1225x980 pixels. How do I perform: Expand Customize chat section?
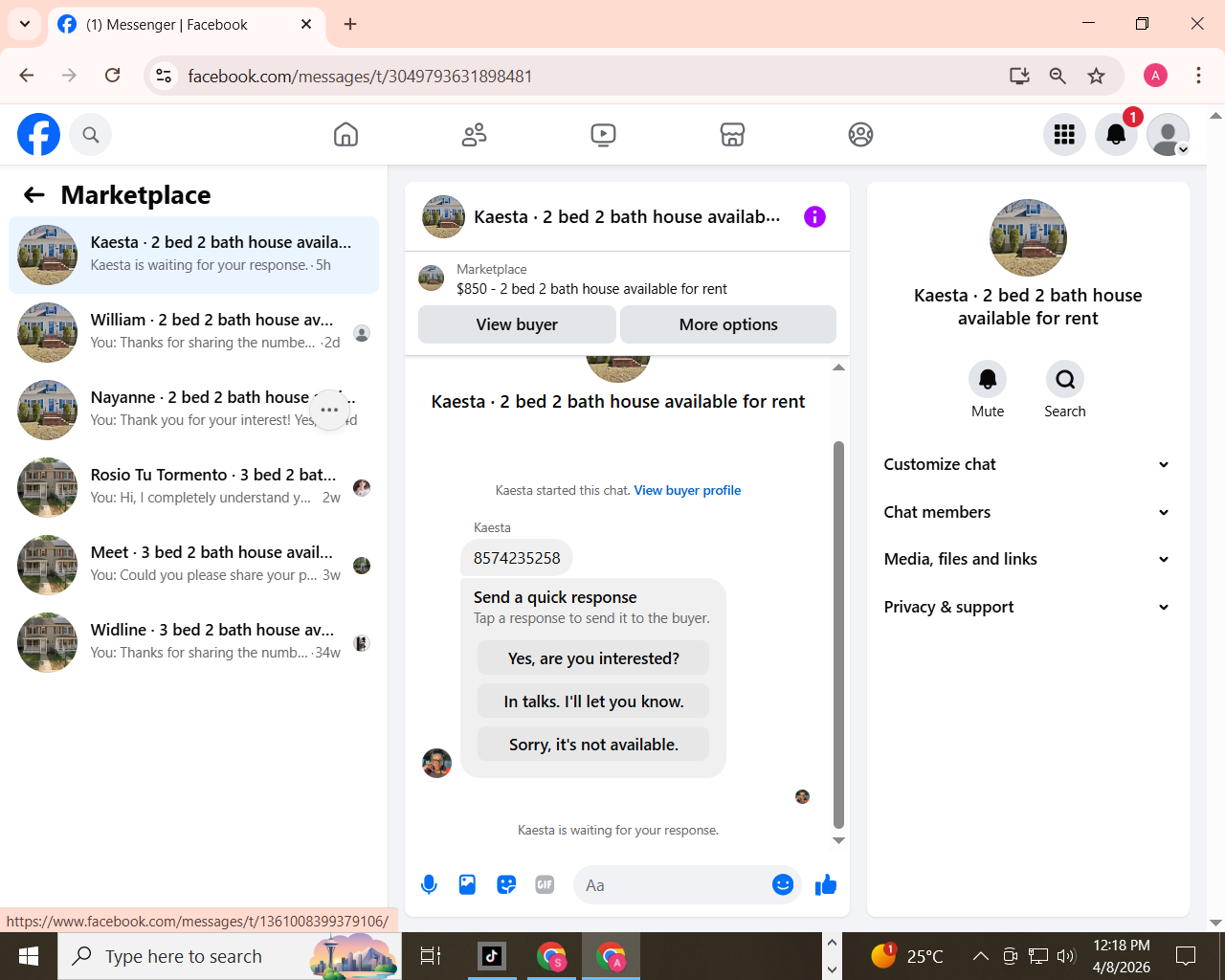pos(1026,464)
